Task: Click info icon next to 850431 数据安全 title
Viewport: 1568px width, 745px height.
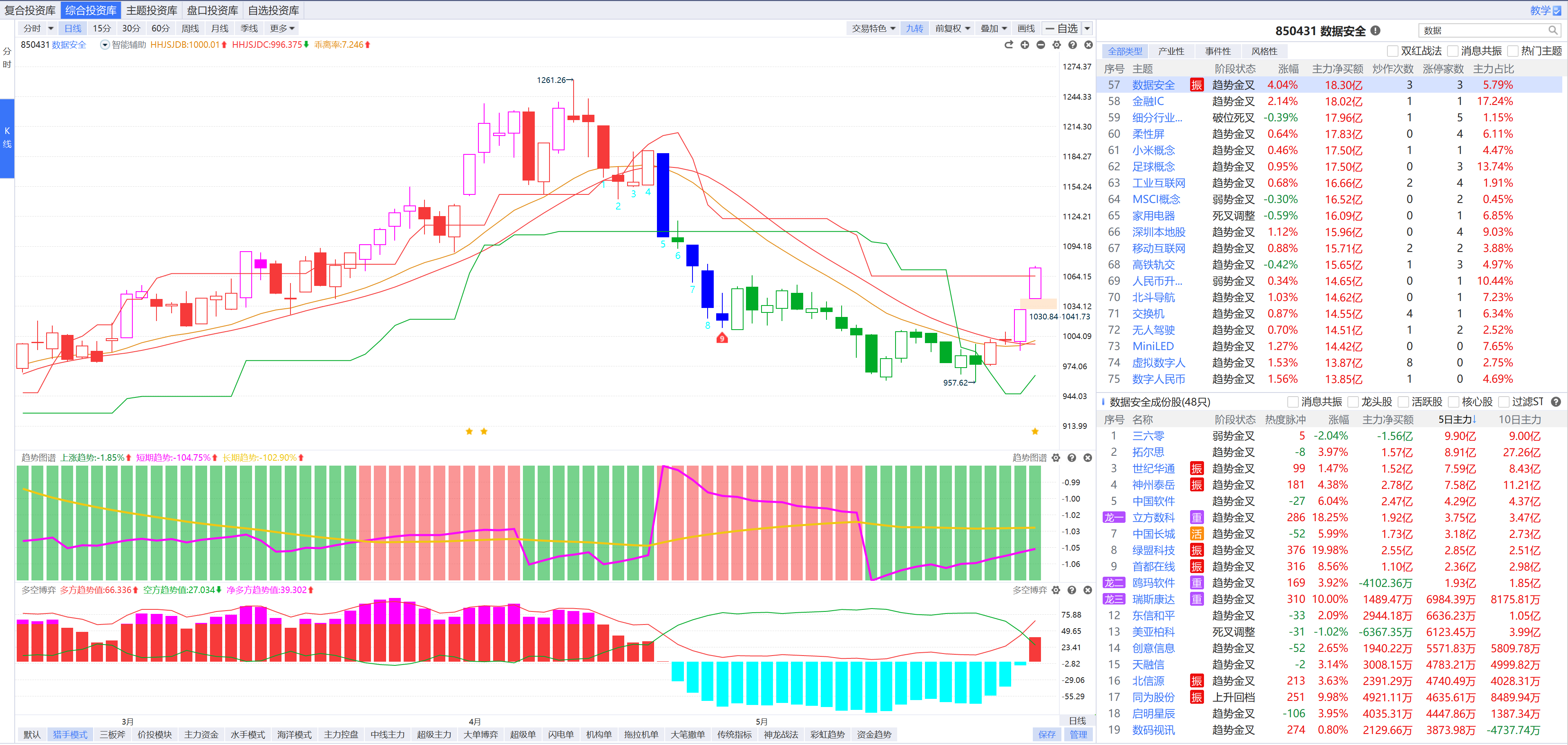Action: [x=1375, y=31]
